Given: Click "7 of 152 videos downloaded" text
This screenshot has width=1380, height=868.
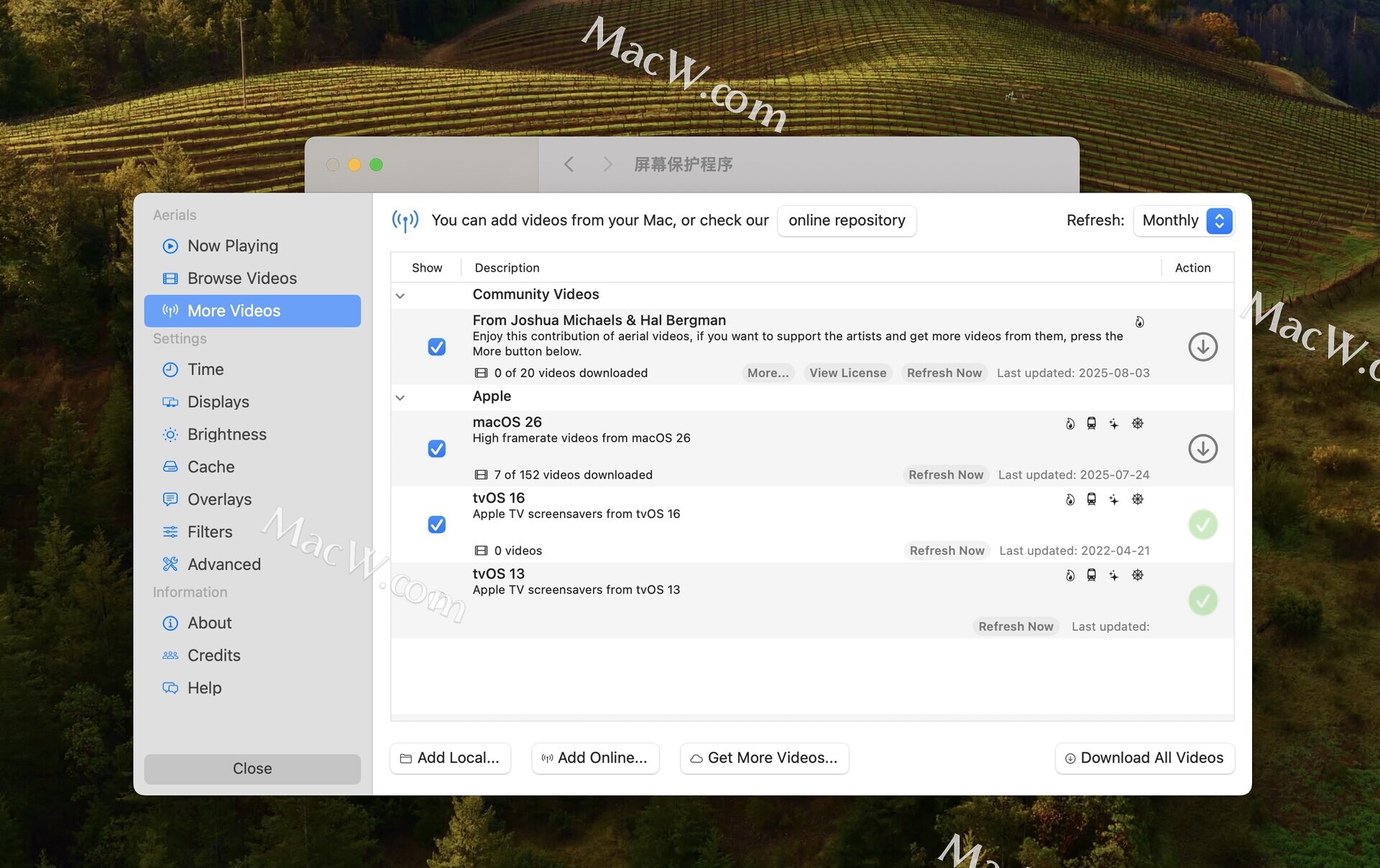Looking at the screenshot, I should 573,475.
